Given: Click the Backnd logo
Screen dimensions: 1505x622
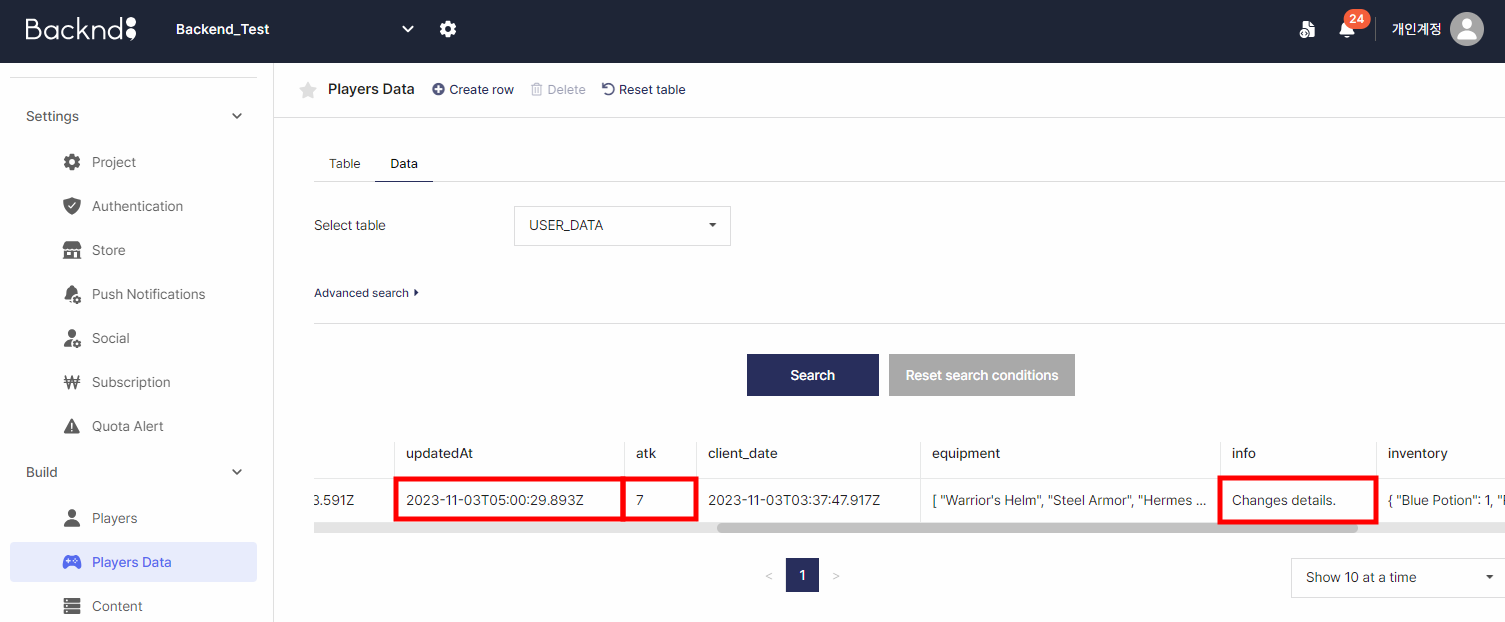Looking at the screenshot, I should pyautogui.click(x=81, y=29).
